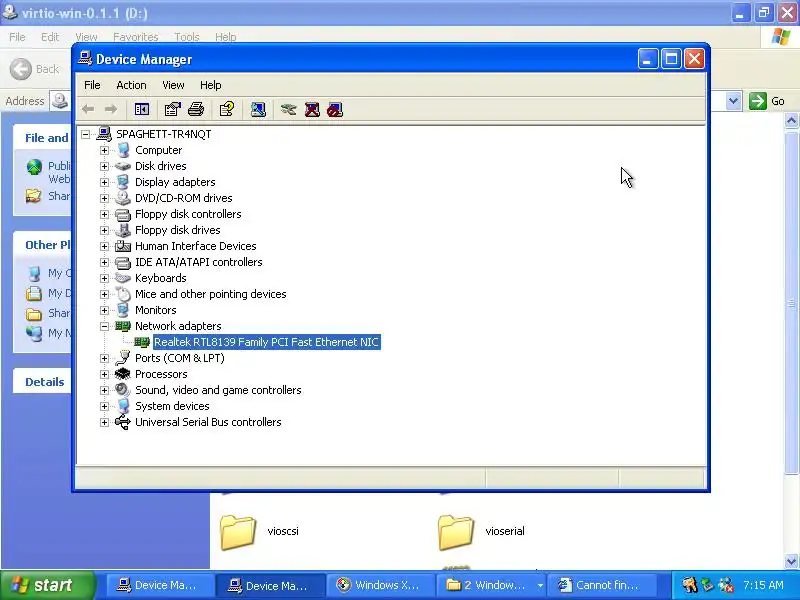Image resolution: width=800 pixels, height=600 pixels.
Task: Open the Help menu in Device Manager
Action: (x=210, y=85)
